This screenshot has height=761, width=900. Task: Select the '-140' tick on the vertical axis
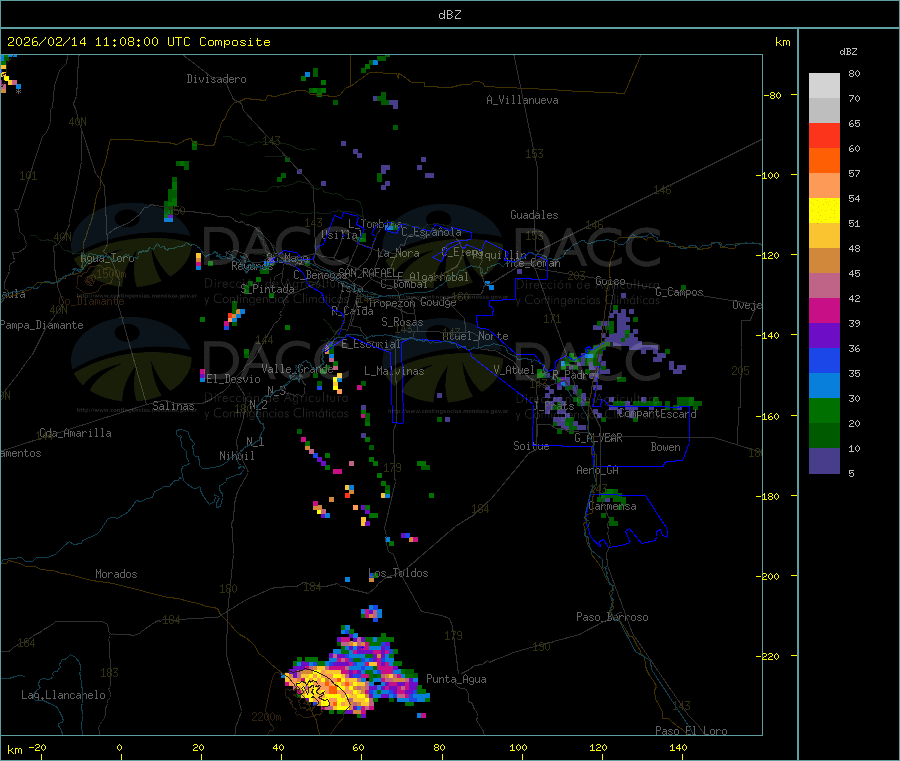click(767, 336)
